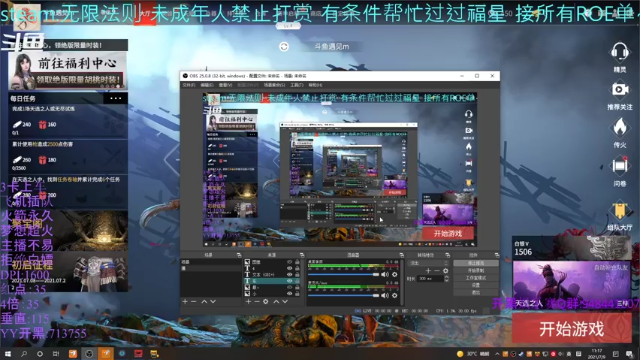Toggle visibility of last source in list

point(290,293)
